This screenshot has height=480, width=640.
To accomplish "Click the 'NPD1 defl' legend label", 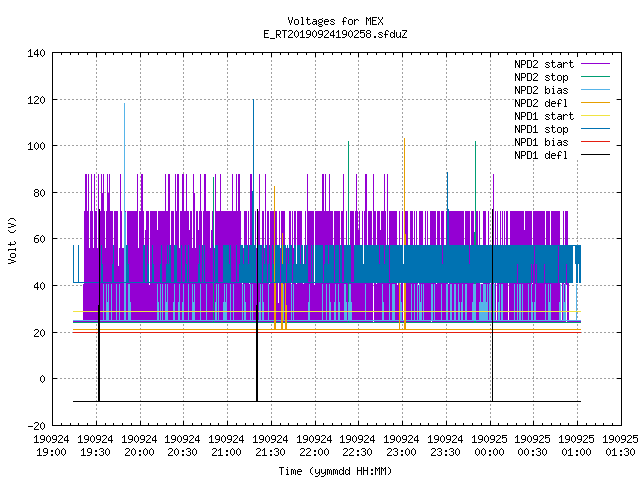I will click(541, 156).
